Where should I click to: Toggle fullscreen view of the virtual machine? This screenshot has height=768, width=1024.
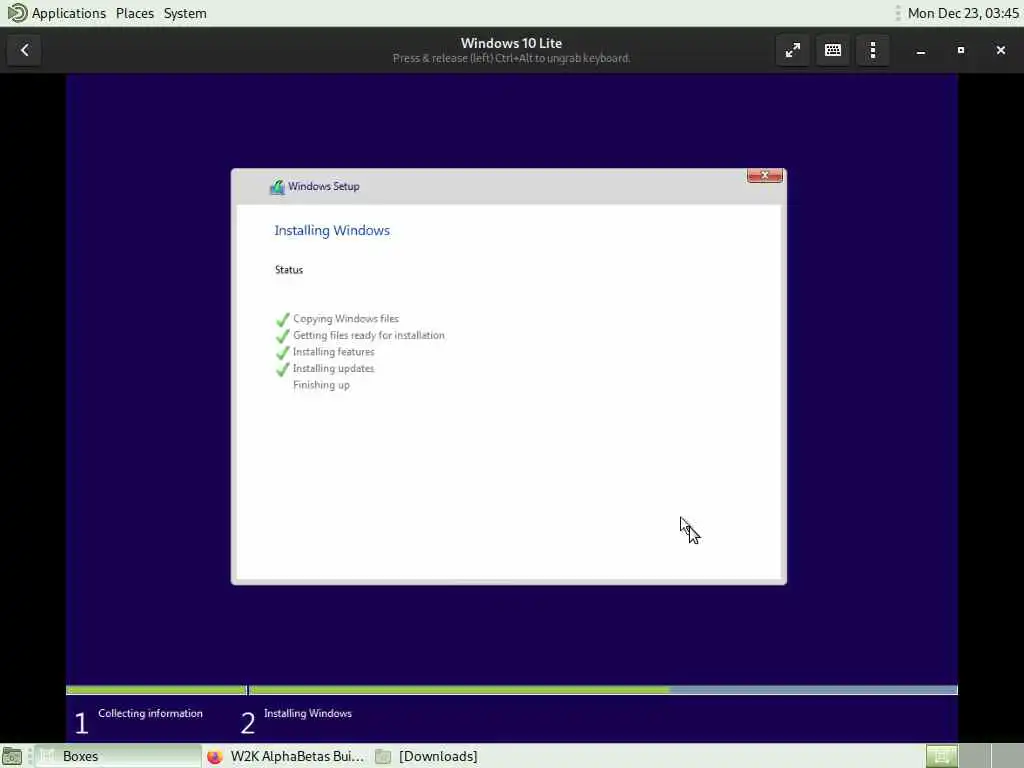click(x=792, y=50)
